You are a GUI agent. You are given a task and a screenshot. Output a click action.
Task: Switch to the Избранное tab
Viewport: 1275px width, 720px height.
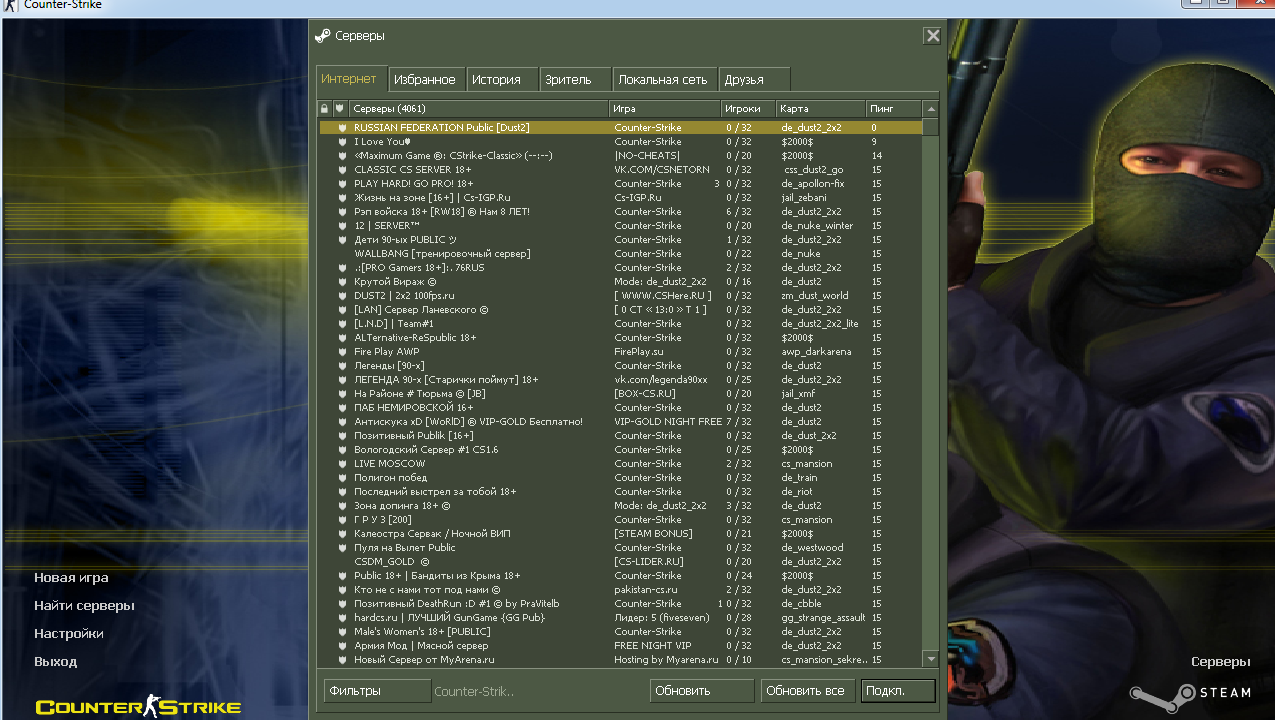(425, 80)
